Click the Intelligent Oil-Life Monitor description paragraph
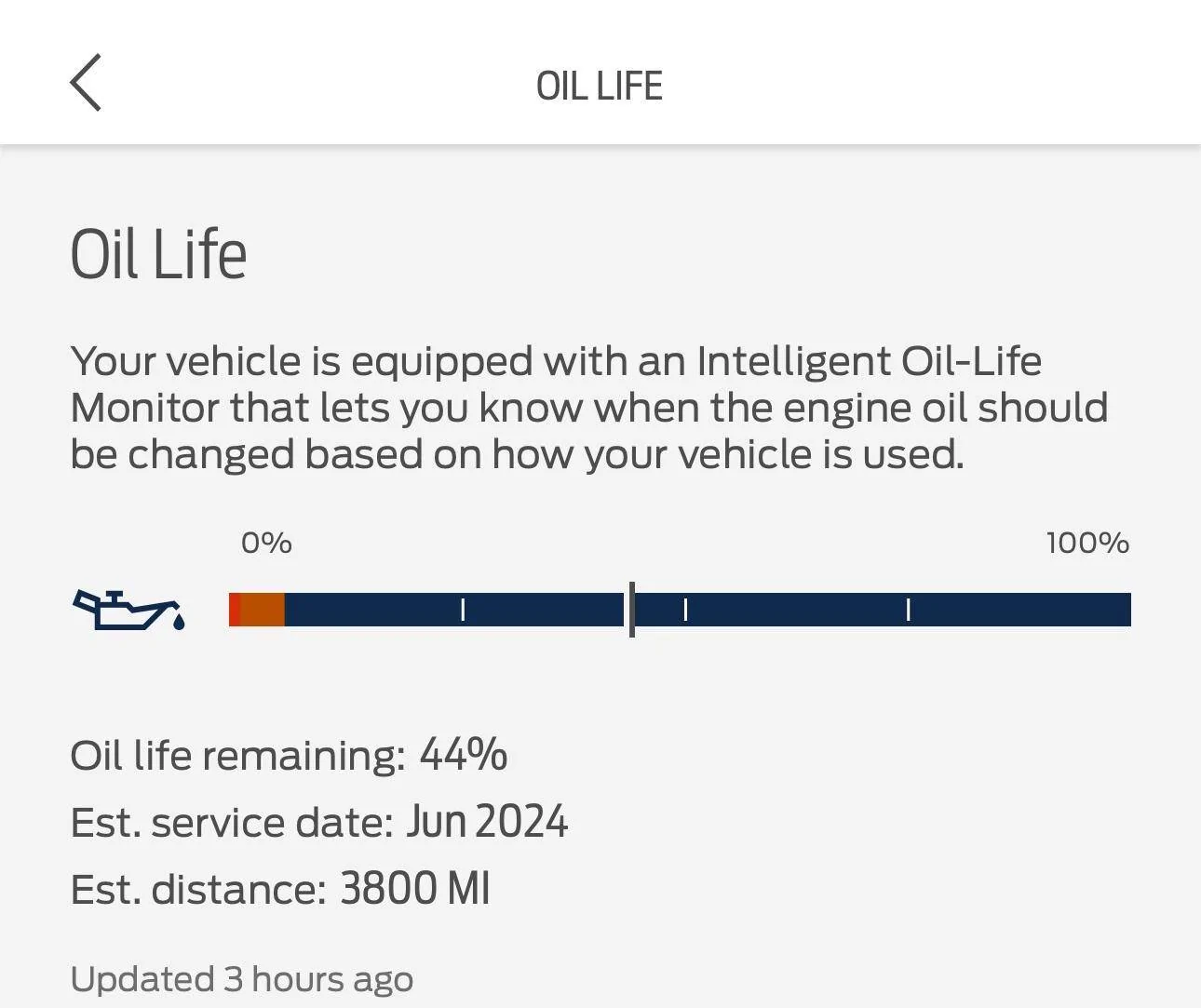The image size is (1201, 1008). (588, 408)
